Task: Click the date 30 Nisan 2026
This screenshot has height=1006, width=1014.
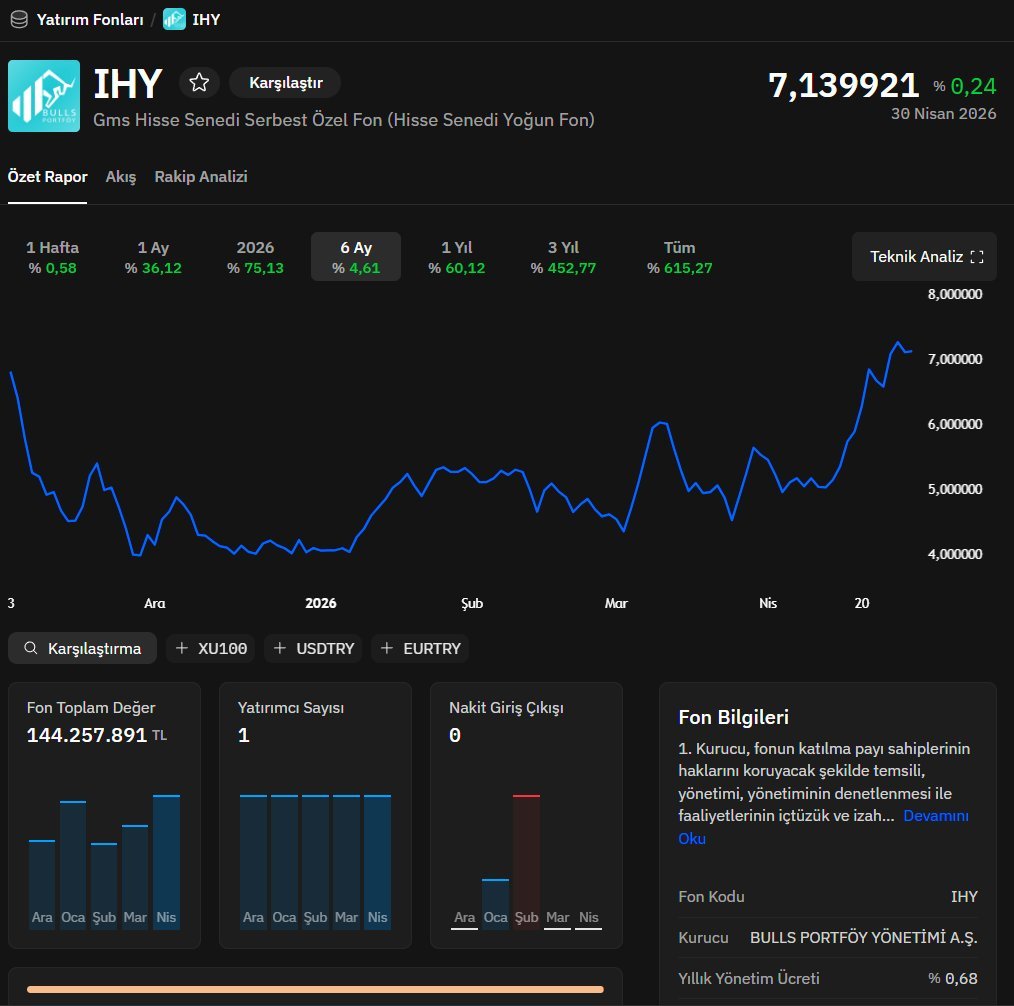Action: click(944, 114)
